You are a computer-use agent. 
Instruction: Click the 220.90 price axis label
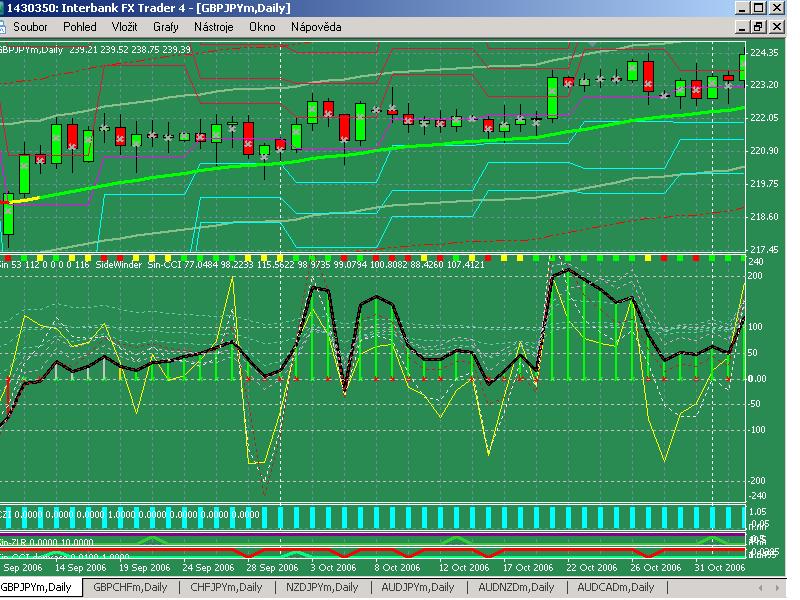764,151
